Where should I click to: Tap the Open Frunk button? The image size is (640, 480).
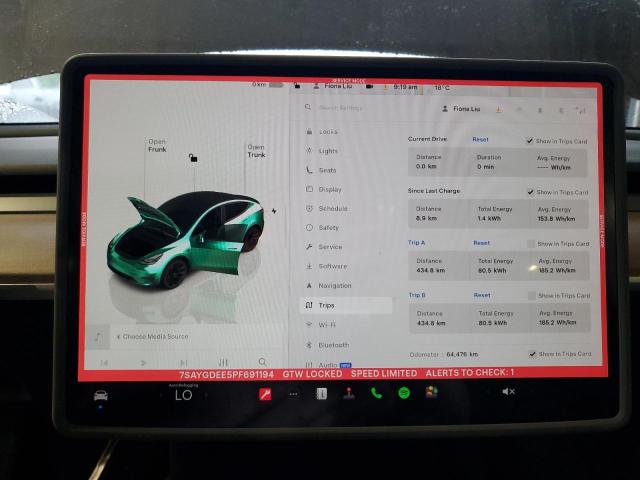(x=157, y=145)
